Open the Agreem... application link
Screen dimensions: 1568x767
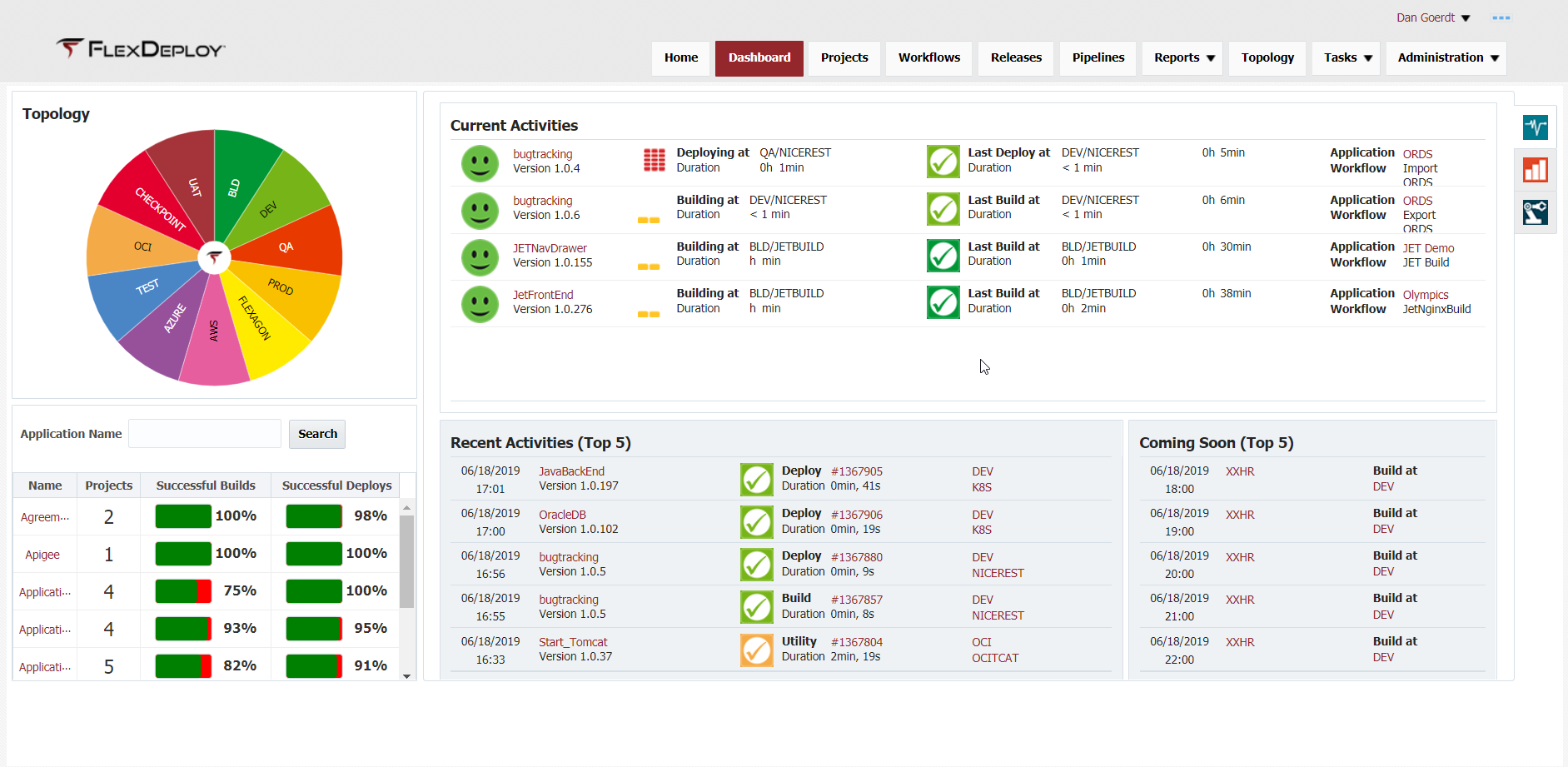pyautogui.click(x=45, y=517)
